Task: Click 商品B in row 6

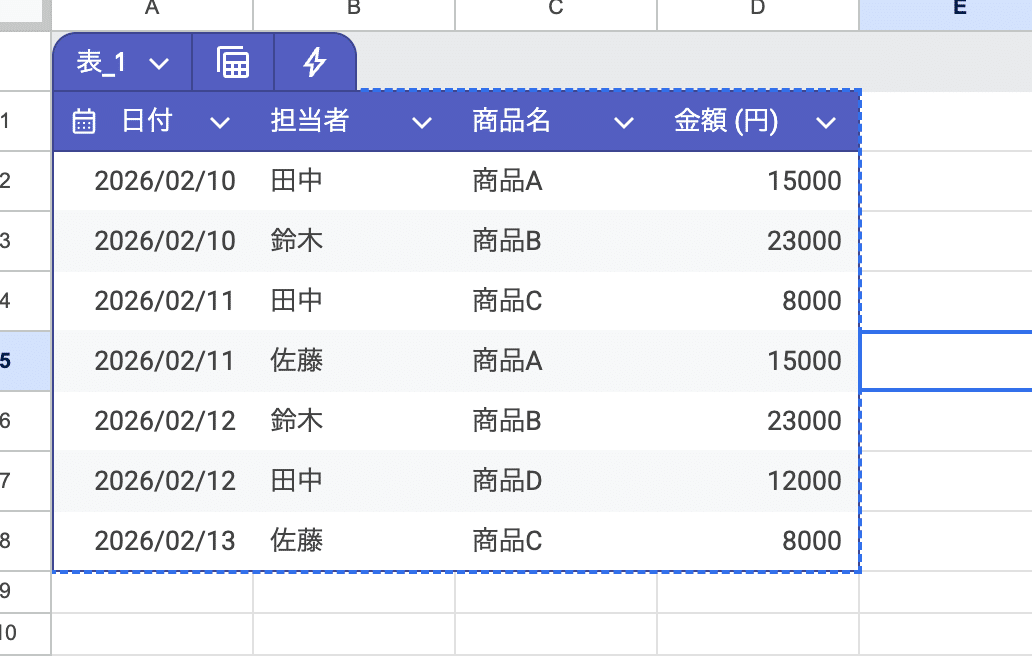Action: click(507, 421)
